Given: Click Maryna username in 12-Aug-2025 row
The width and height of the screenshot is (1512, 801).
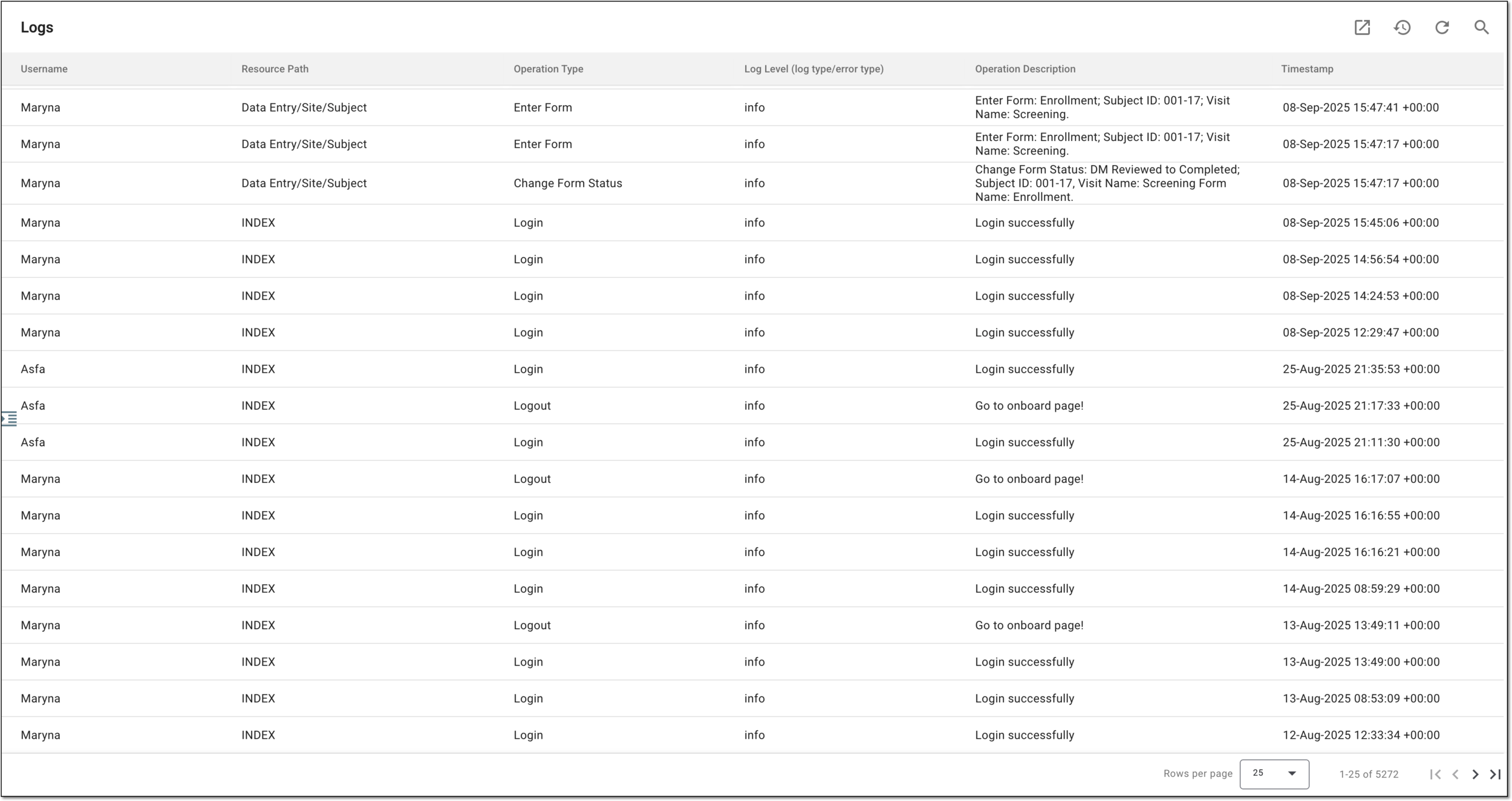Looking at the screenshot, I should click(41, 735).
